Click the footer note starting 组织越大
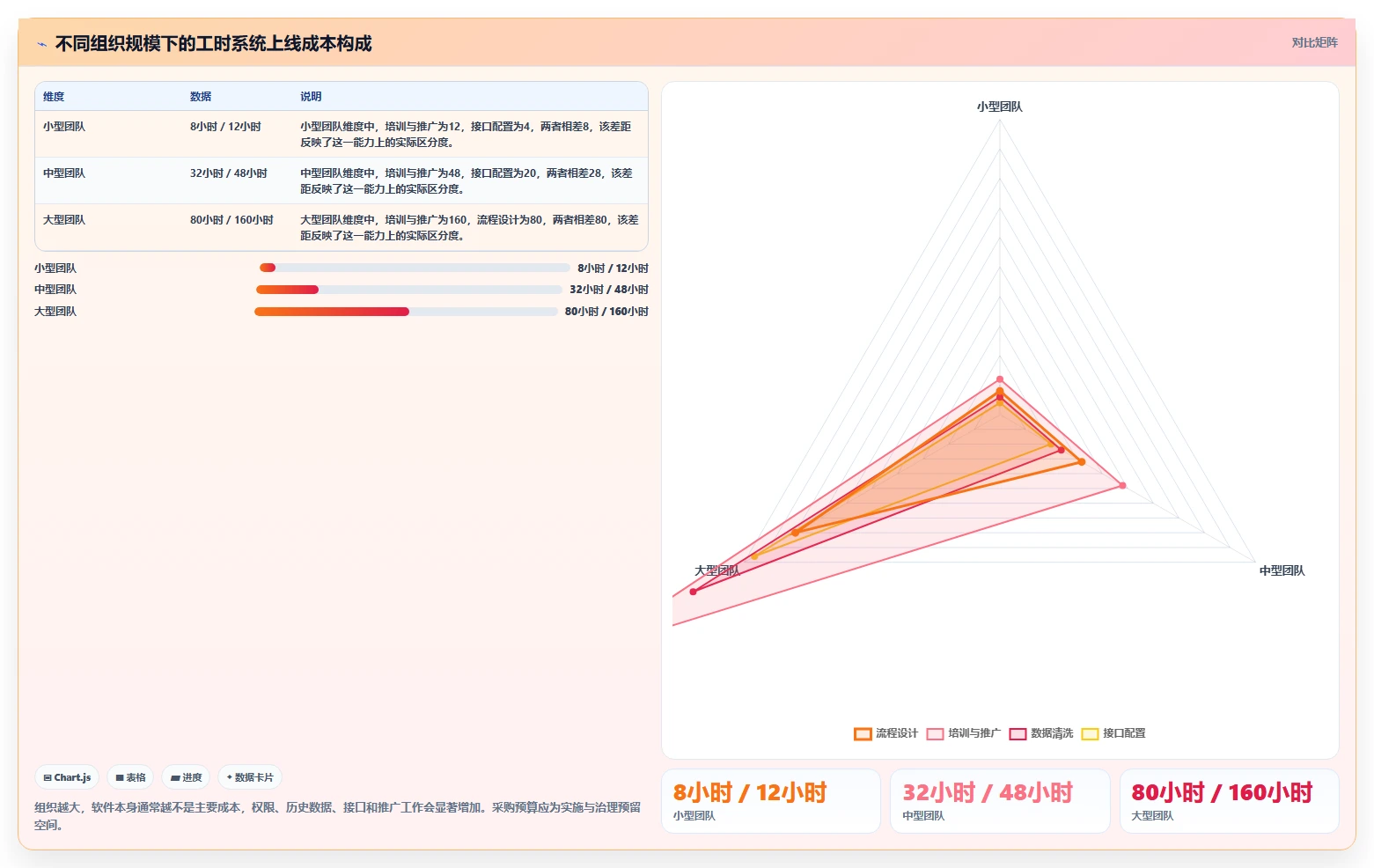This screenshot has height=868, width=1374. click(x=337, y=816)
